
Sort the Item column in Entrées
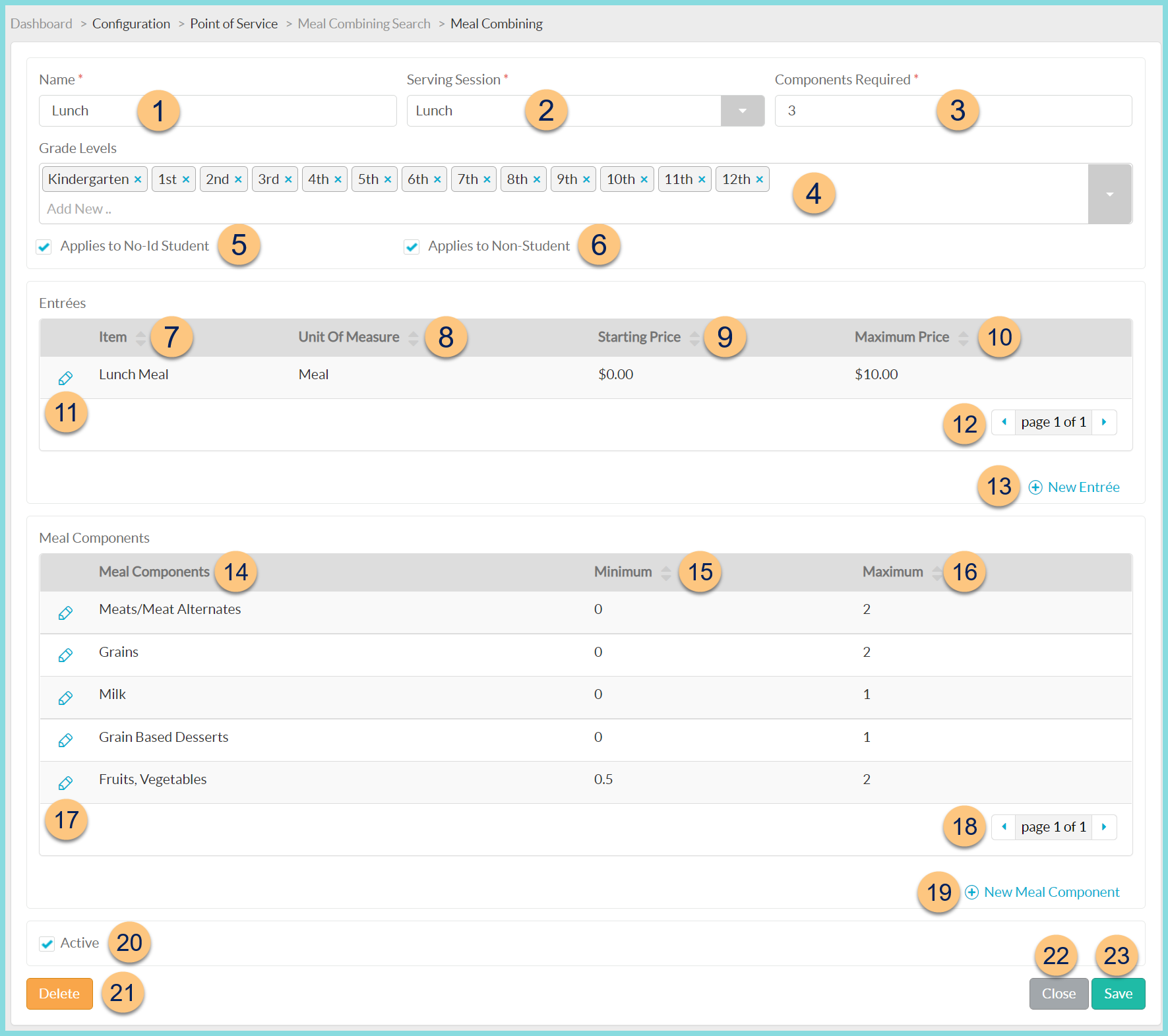140,338
